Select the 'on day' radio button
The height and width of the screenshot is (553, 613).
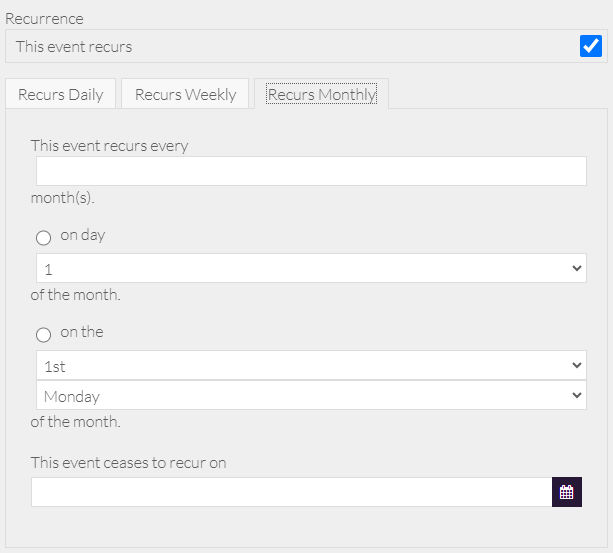pyautogui.click(x=43, y=238)
